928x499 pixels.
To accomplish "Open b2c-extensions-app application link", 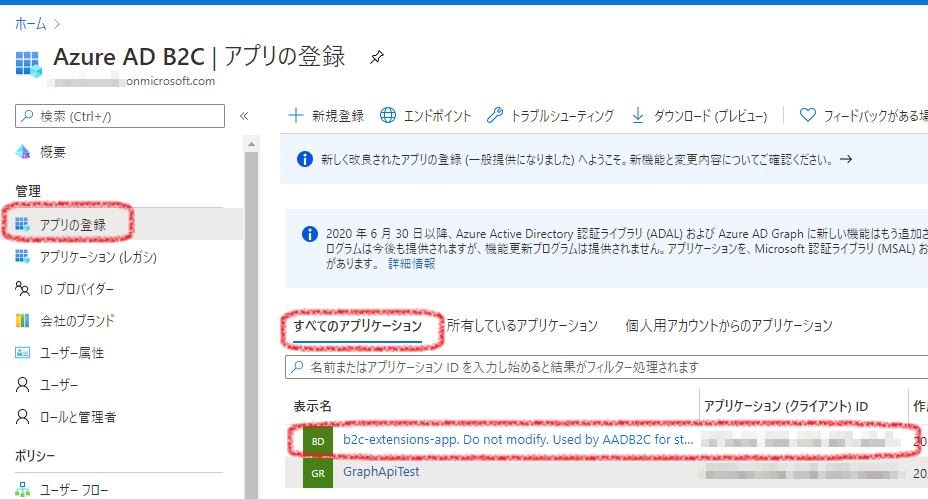I will tap(518, 440).
